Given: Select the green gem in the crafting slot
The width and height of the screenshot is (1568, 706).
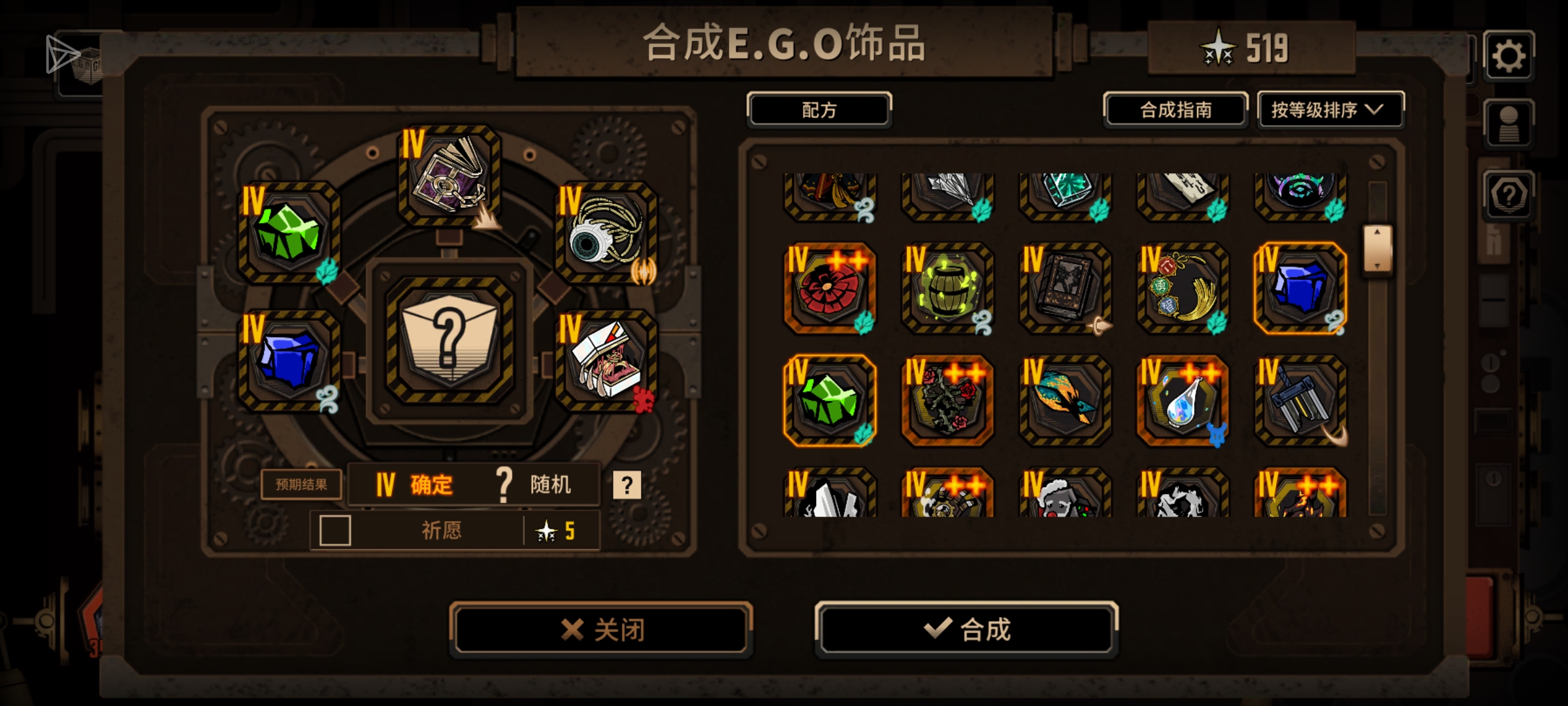Looking at the screenshot, I should coord(289,233).
